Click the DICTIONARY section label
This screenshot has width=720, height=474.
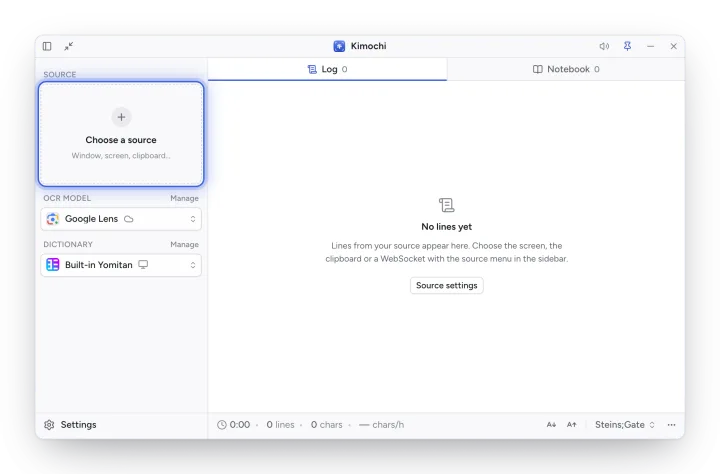tap(68, 244)
